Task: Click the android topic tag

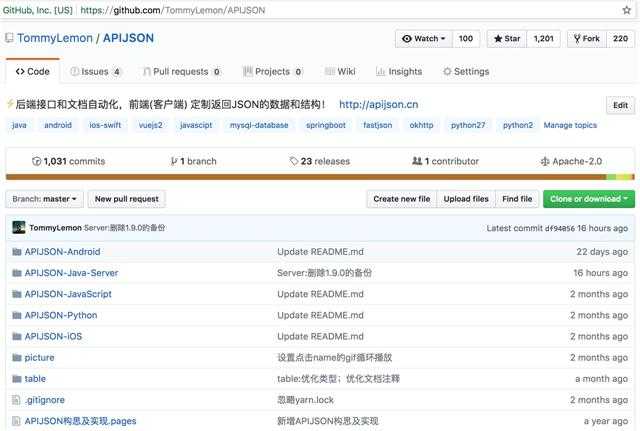Action: click(x=58, y=125)
